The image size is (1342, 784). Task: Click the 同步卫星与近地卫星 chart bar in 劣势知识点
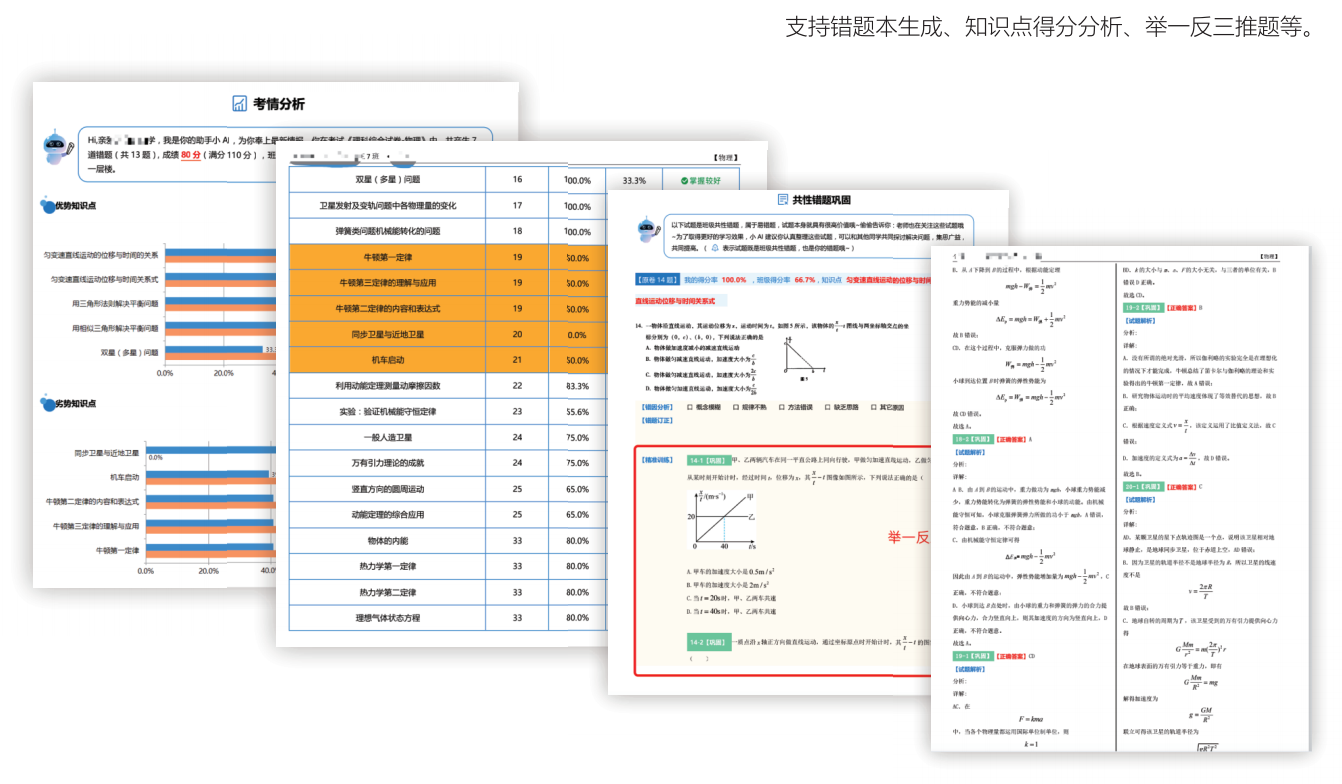click(x=210, y=452)
